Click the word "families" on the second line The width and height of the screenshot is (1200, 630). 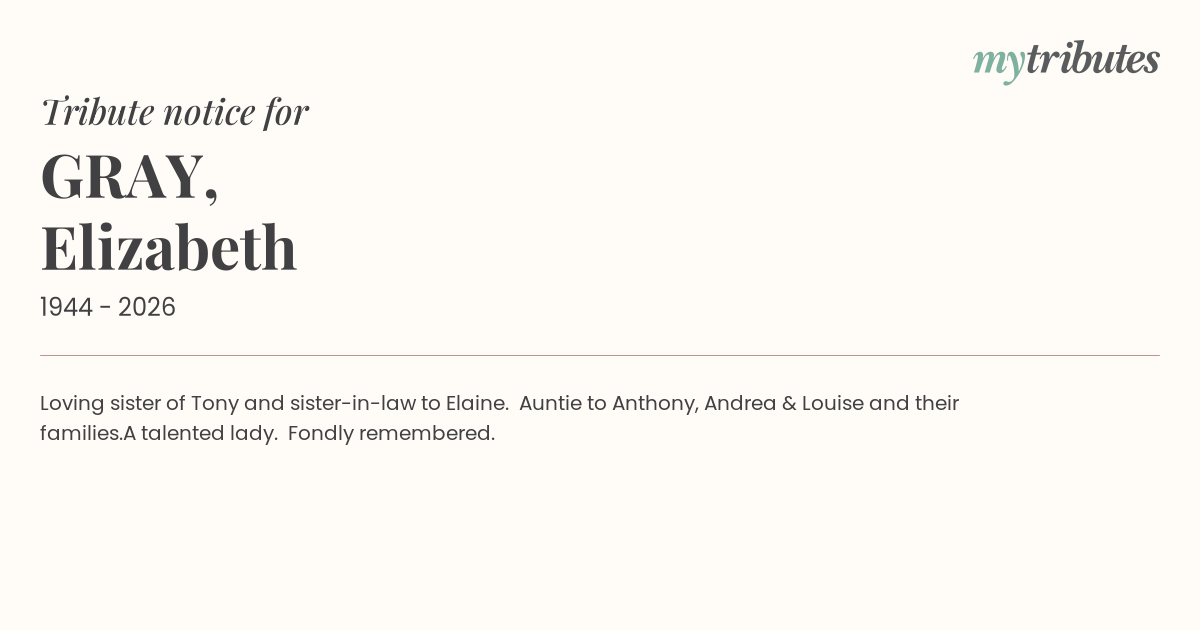click(x=80, y=434)
